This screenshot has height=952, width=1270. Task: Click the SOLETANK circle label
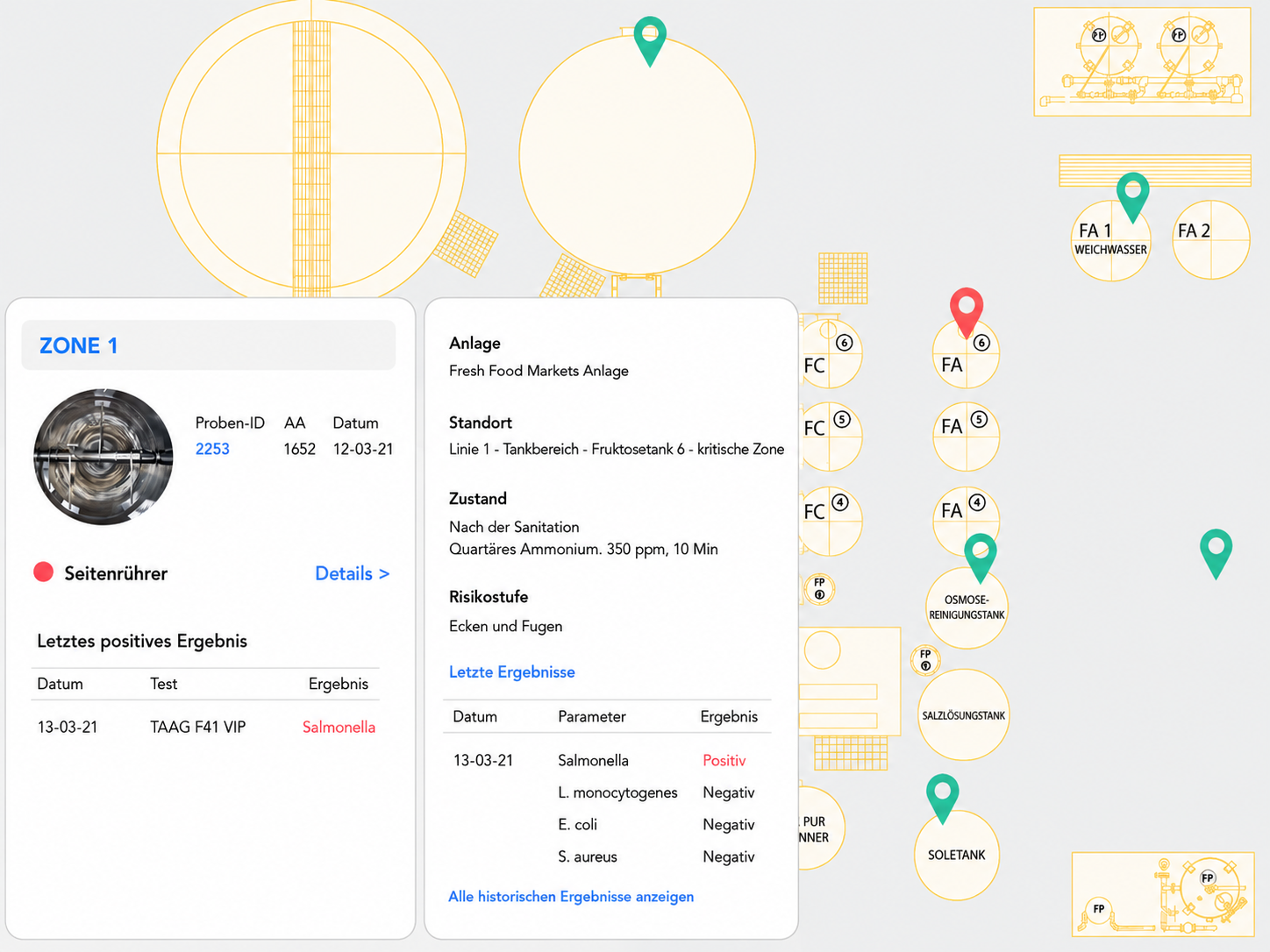point(957,855)
